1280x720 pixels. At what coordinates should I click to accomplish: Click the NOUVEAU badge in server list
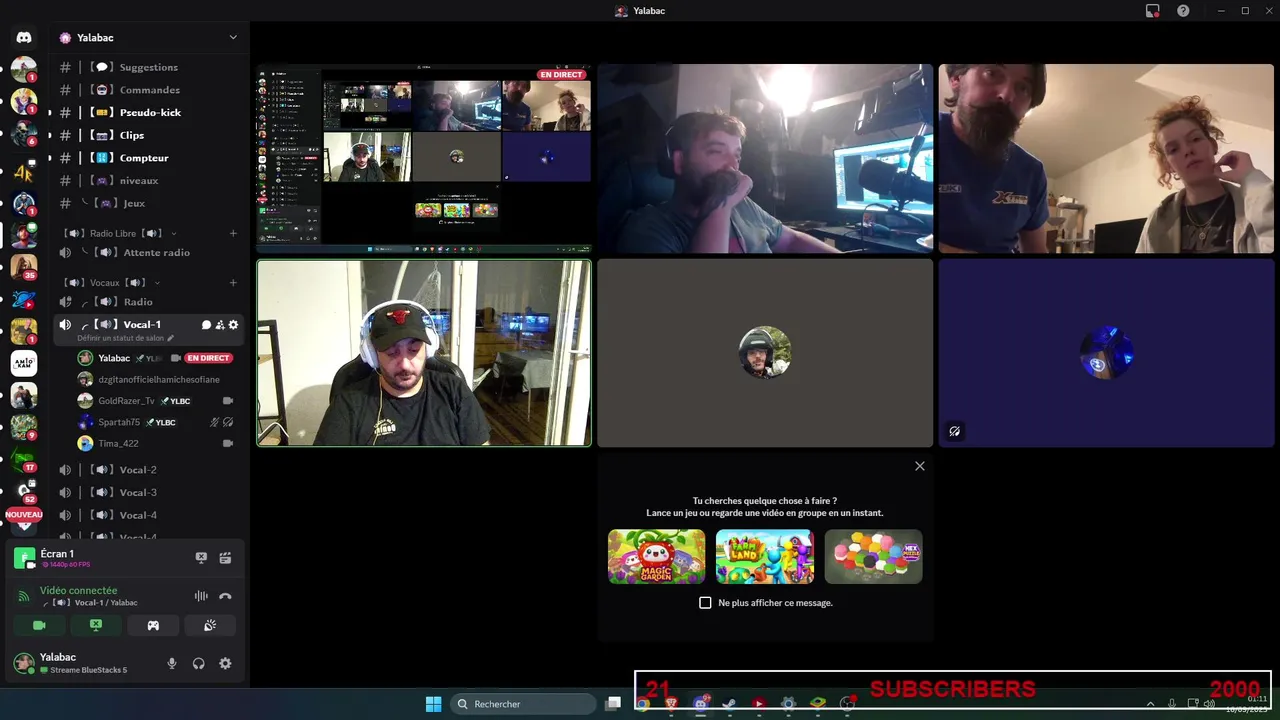24,515
